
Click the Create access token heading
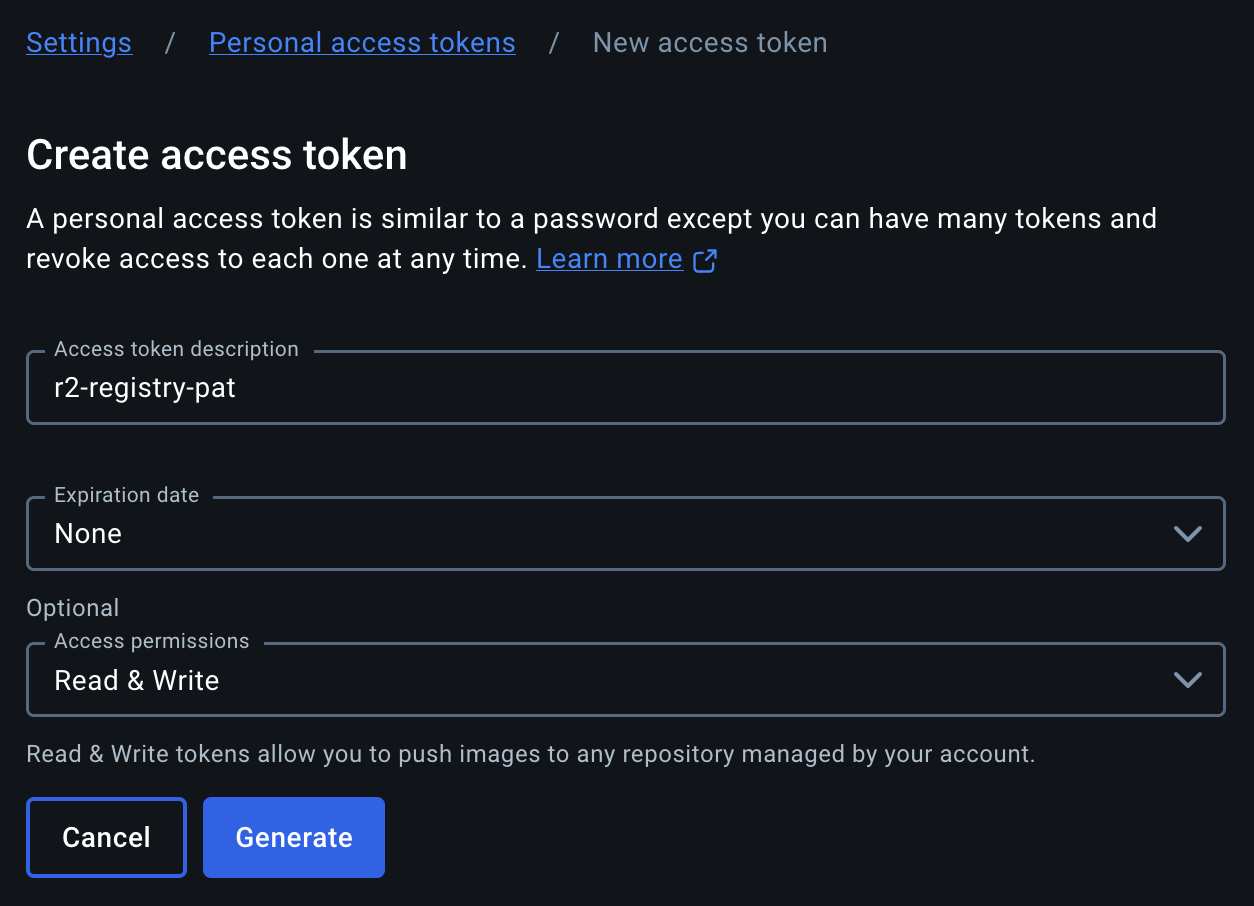[217, 155]
